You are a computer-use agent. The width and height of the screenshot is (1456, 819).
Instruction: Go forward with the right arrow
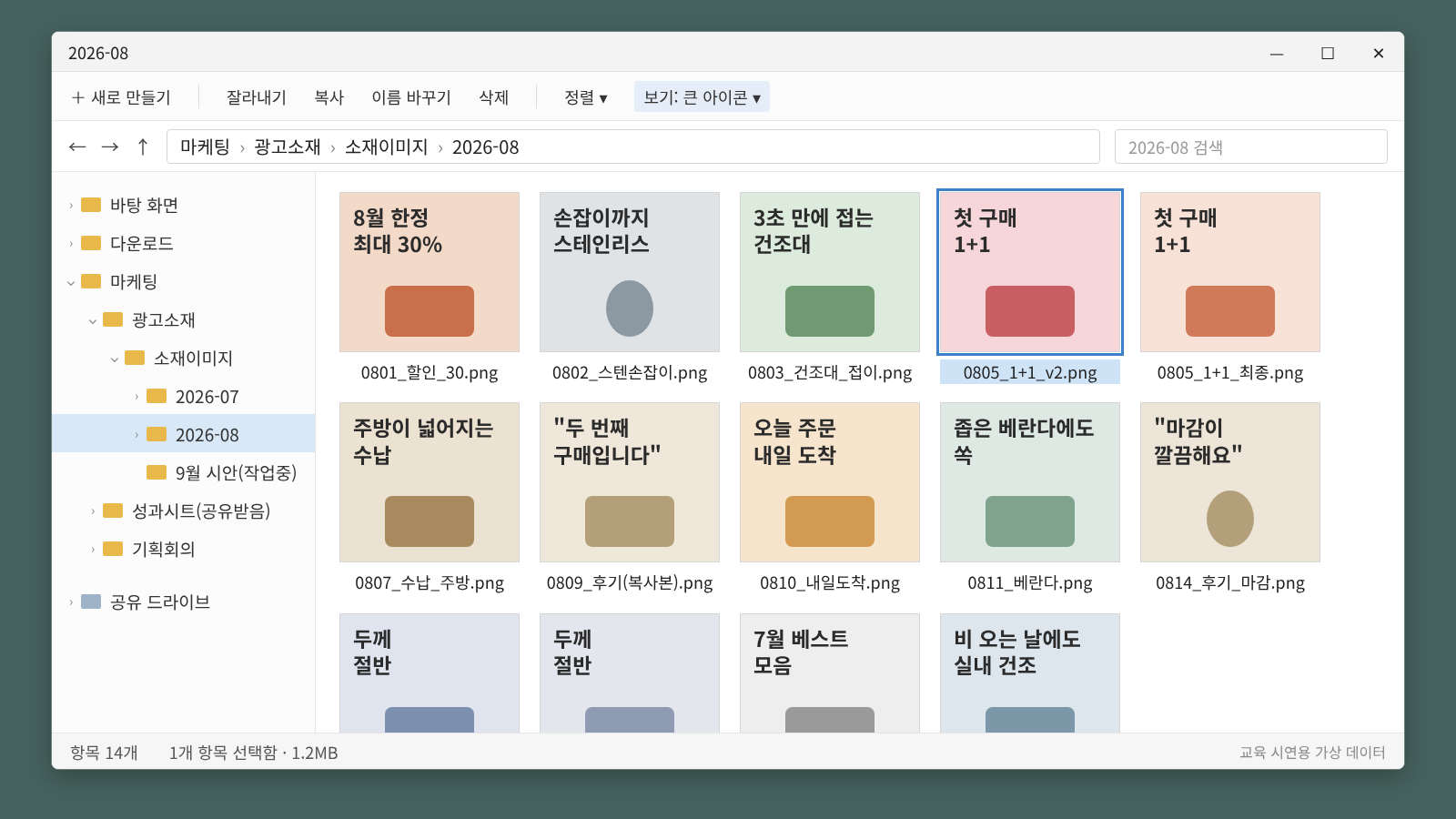(x=110, y=147)
